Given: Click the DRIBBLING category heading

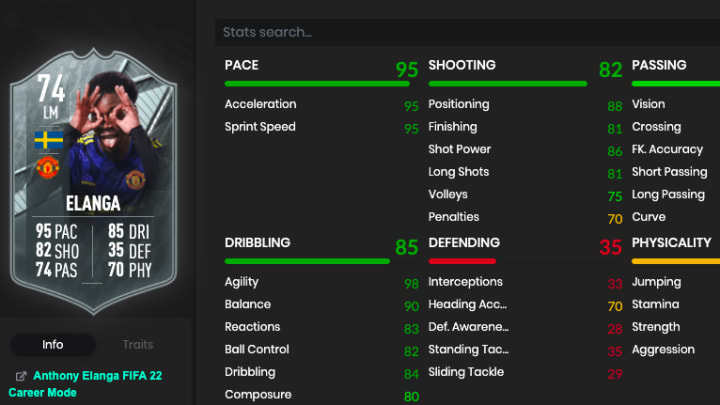Looking at the screenshot, I should click(x=257, y=242).
